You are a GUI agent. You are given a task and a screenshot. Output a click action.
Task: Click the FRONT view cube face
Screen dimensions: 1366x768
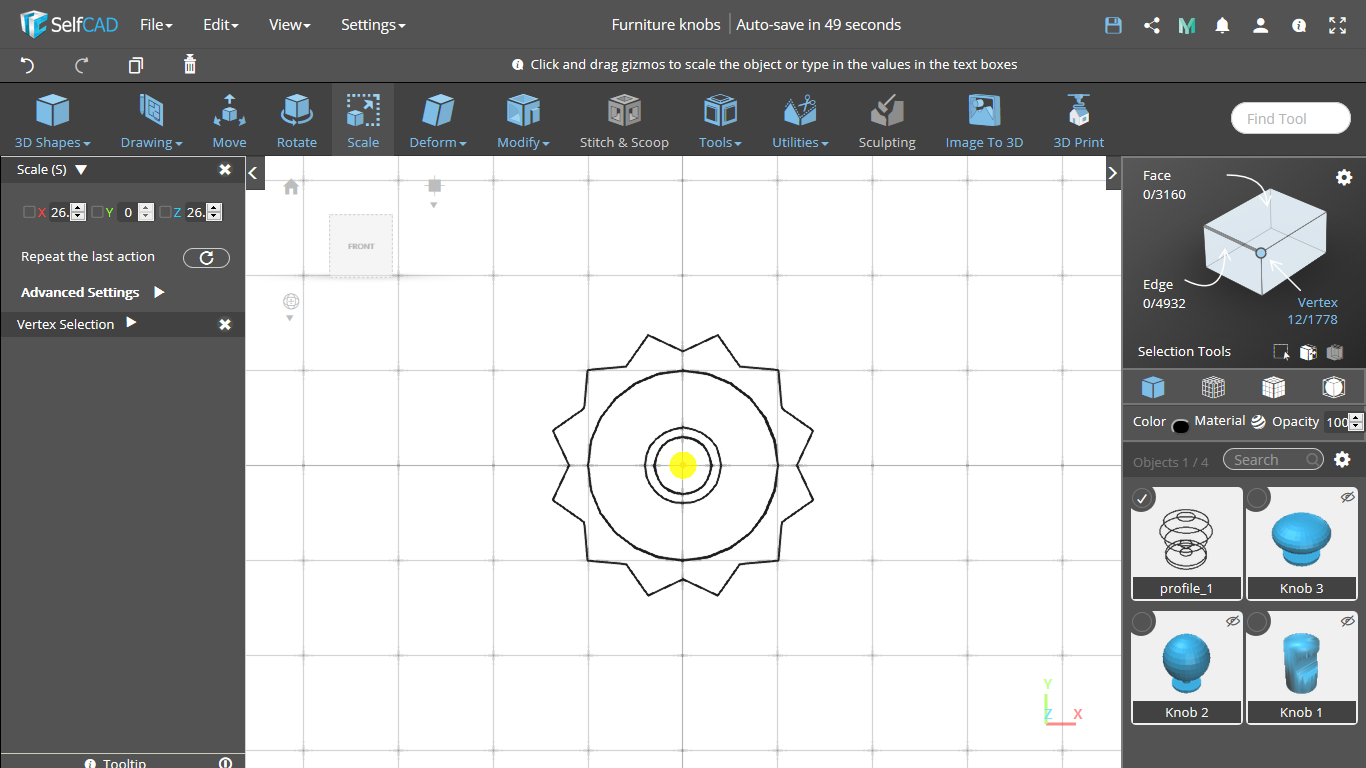(x=361, y=245)
